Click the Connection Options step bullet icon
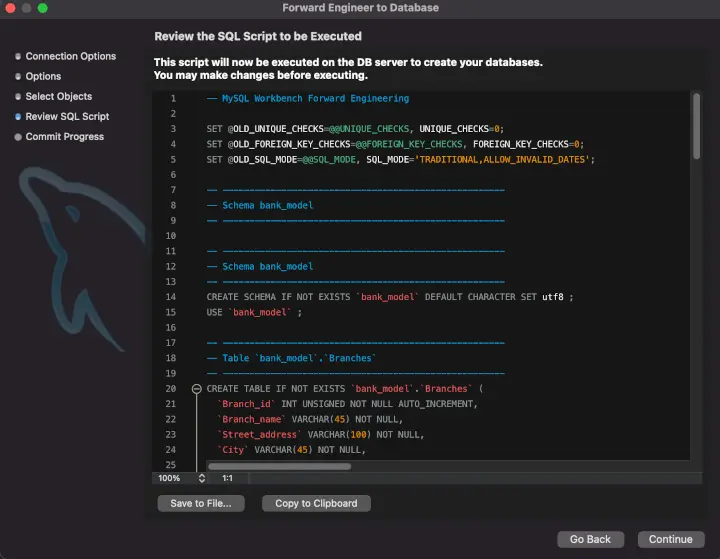720x559 pixels. tap(18, 57)
